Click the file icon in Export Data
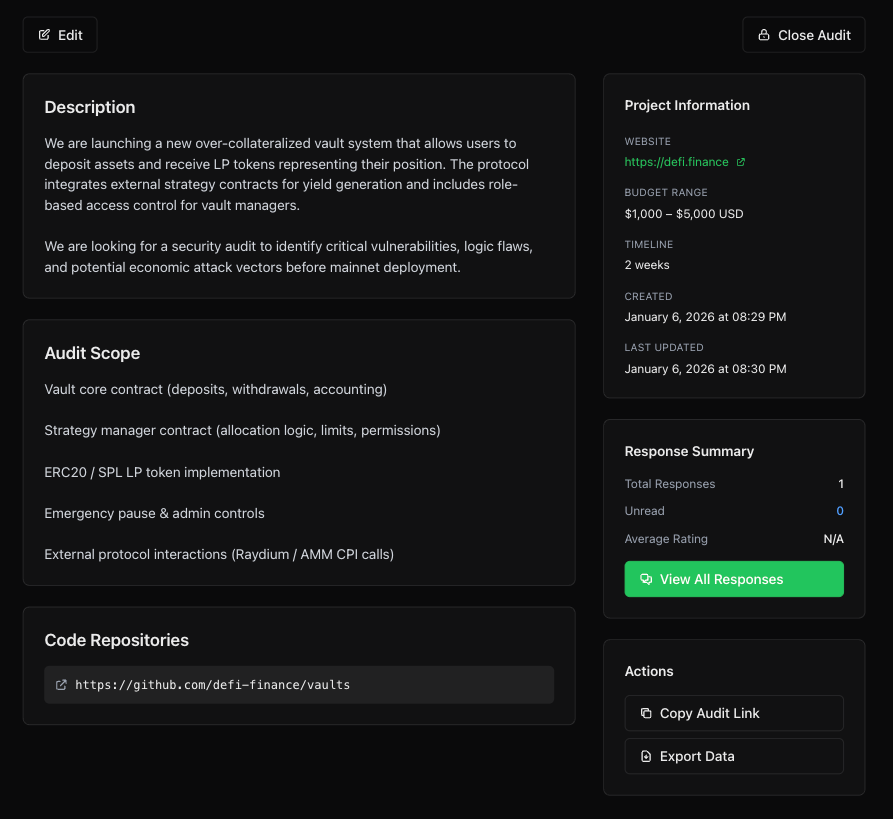The width and height of the screenshot is (893, 819). [x=646, y=757]
